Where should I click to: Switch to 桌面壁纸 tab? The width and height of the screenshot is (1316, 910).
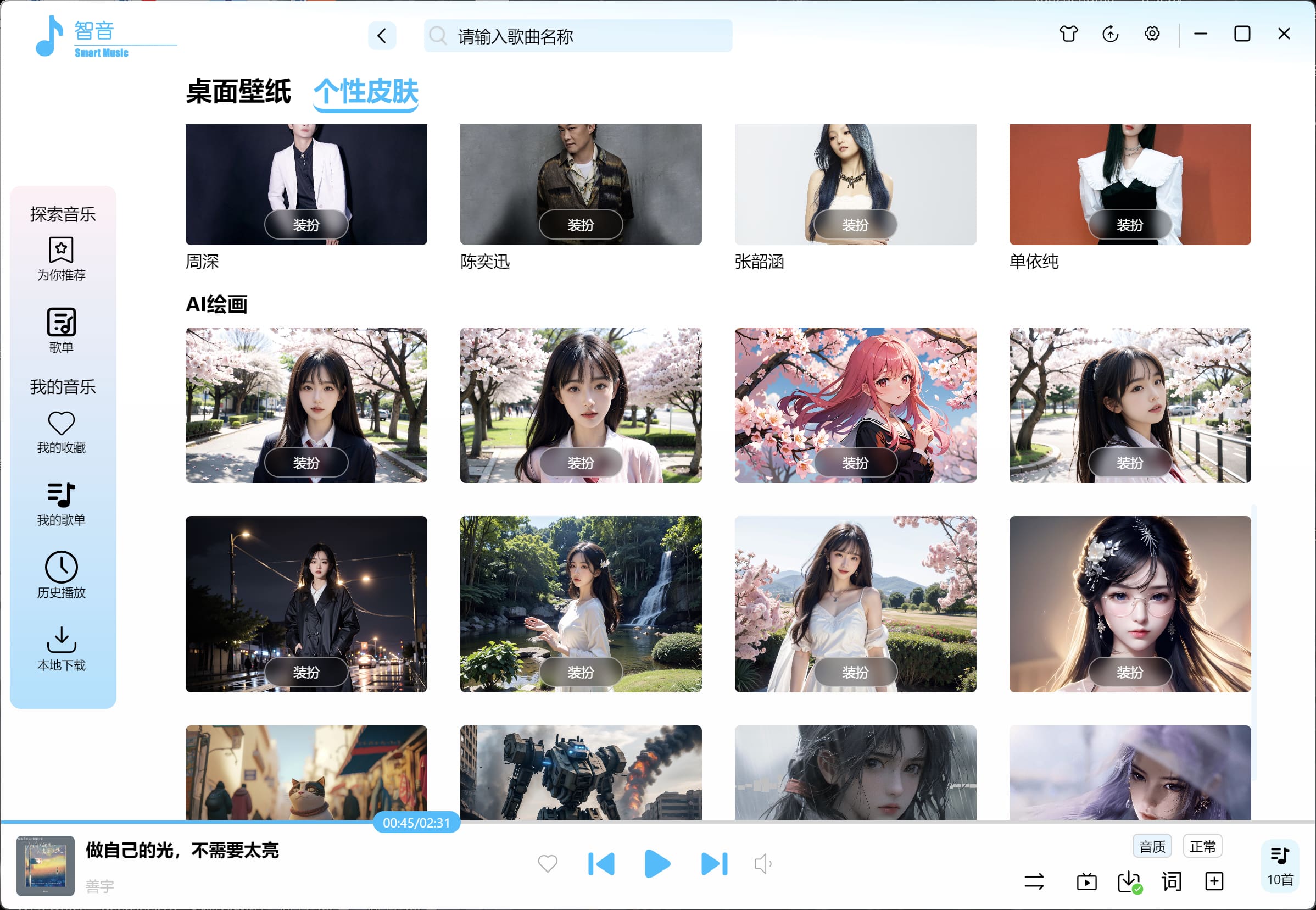click(x=238, y=92)
